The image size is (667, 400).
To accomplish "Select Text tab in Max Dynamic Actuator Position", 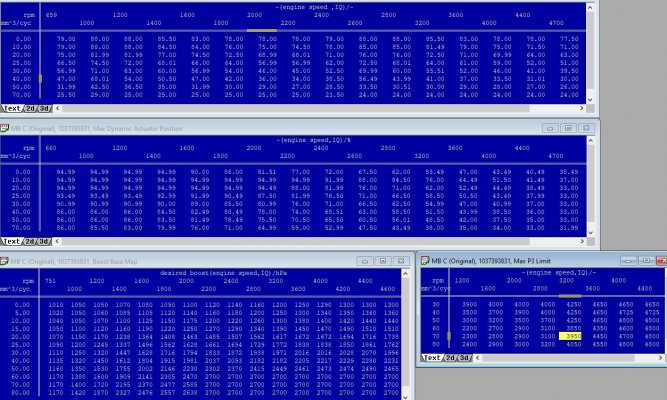I will pyautogui.click(x=12, y=241).
